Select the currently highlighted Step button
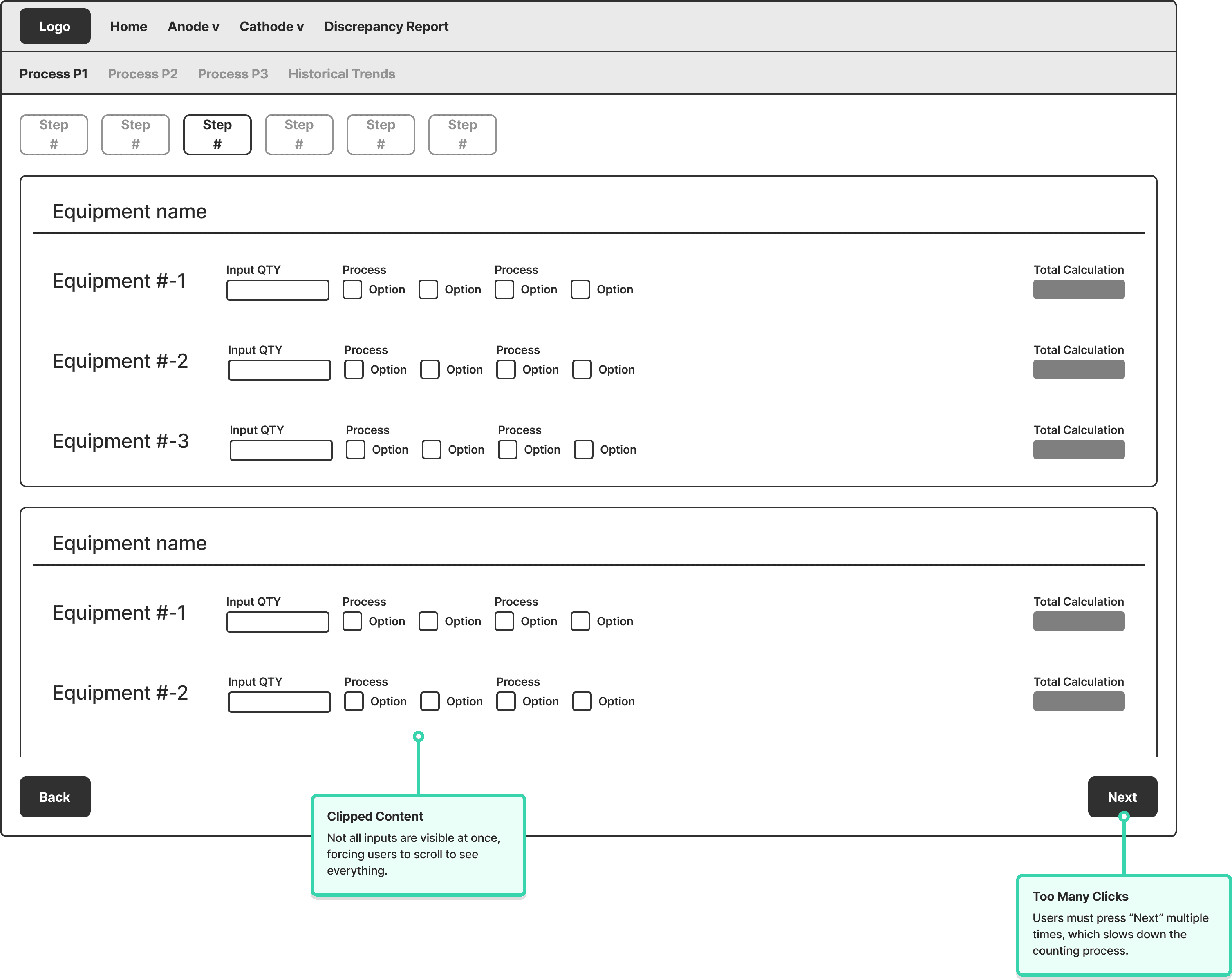Image resolution: width=1232 pixels, height=980 pixels. (x=217, y=134)
